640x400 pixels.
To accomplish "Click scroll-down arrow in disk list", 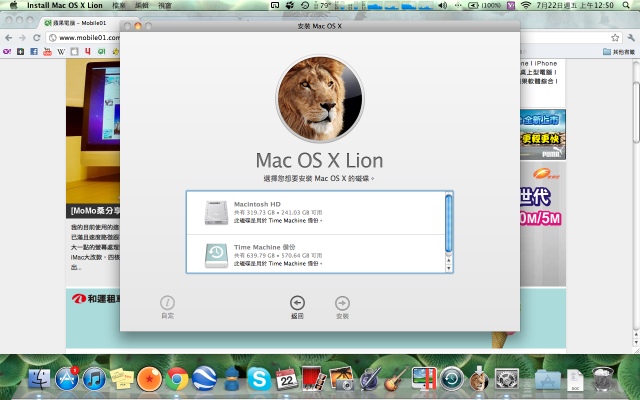I will 449,268.
